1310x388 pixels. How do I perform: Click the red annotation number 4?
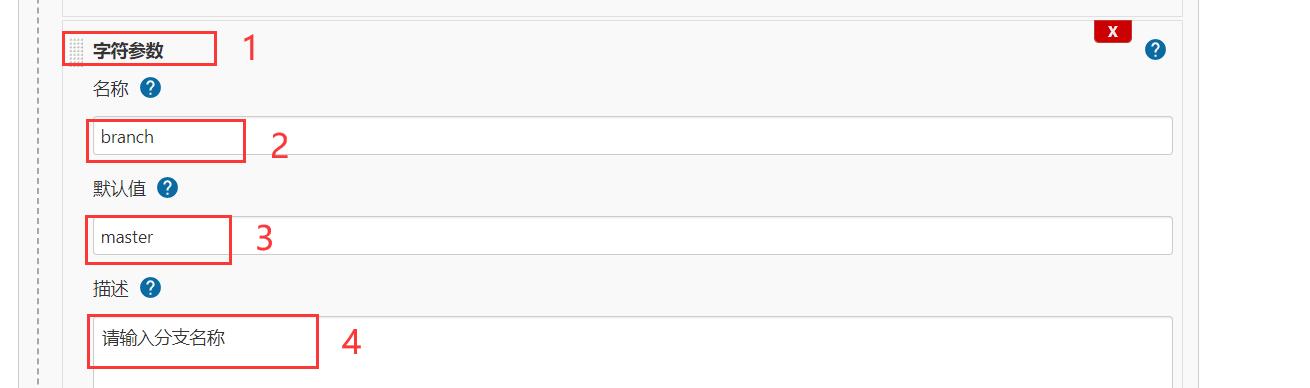[x=350, y=343]
